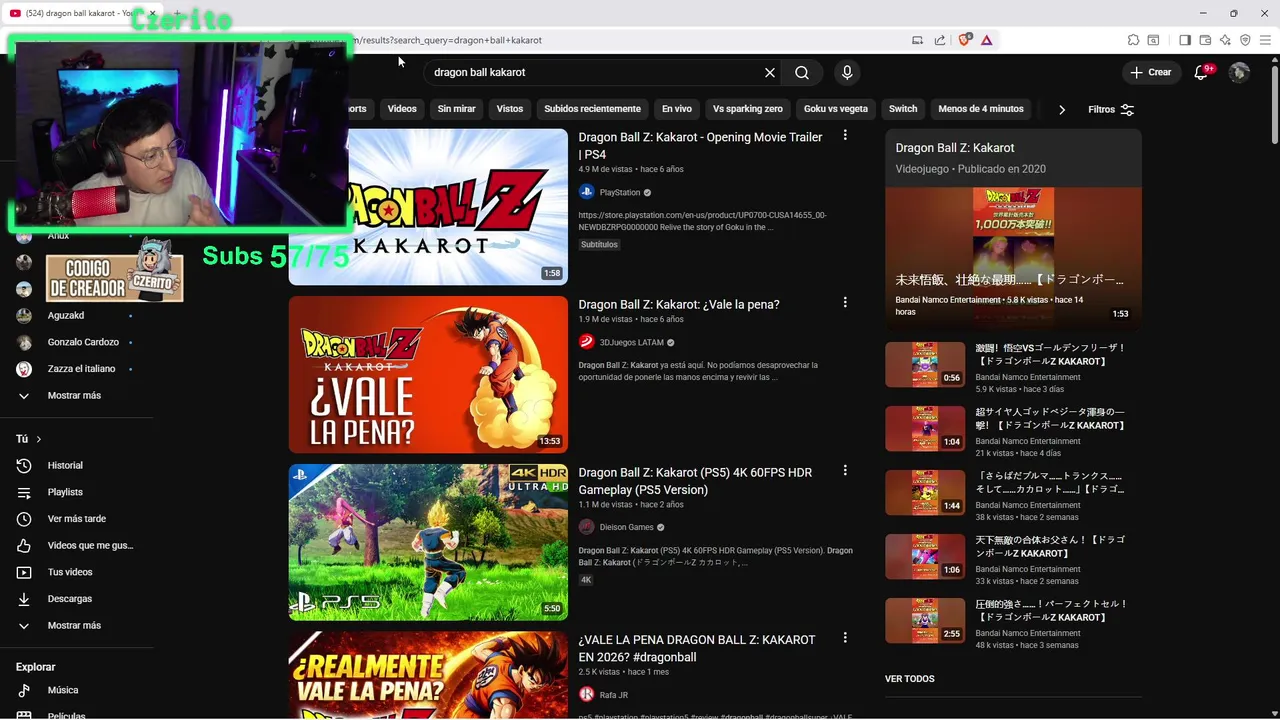Open Ver más tarde in sidebar

coord(76,519)
